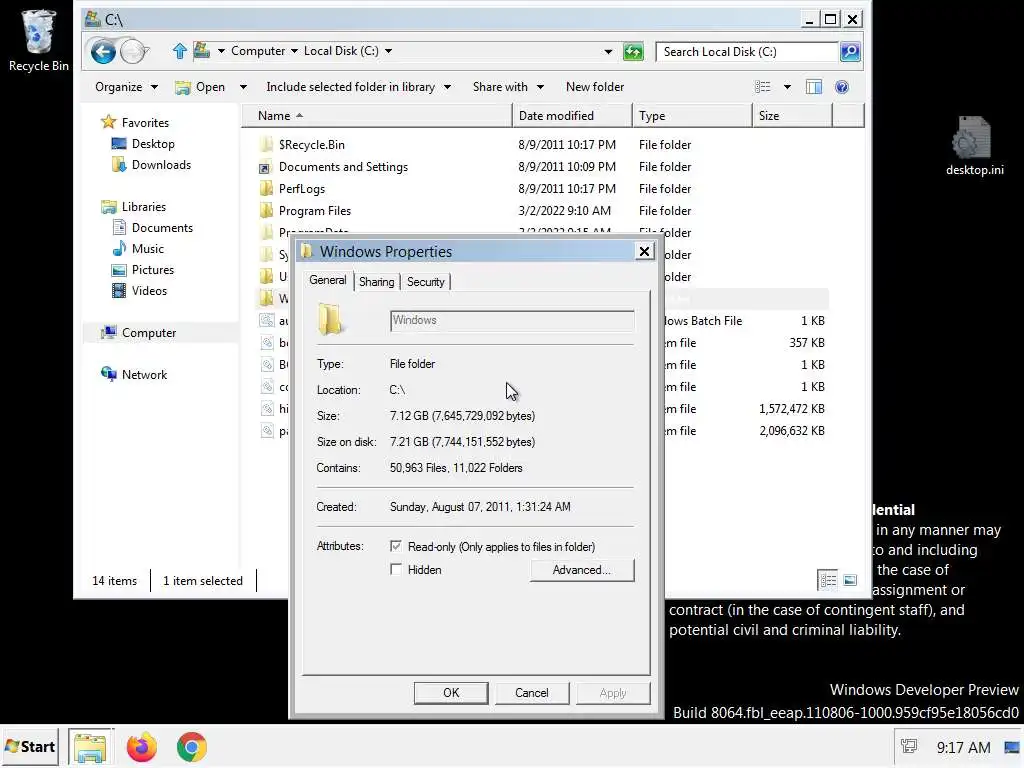Expand breadcrumb root arrow before Computer

tap(221, 51)
